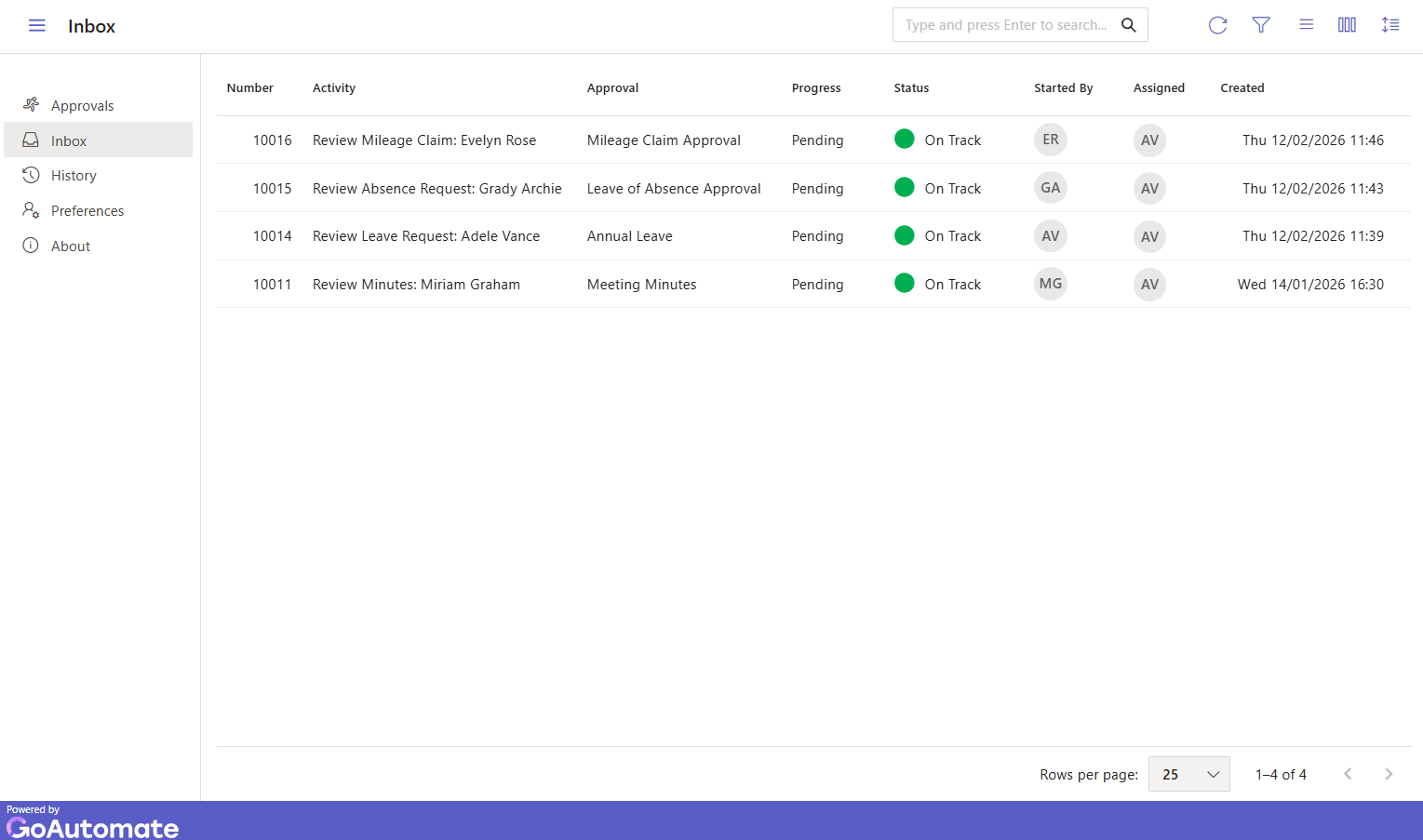Open Review Absence Request: Grady Archie
This screenshot has width=1423, height=840.
pyautogui.click(x=436, y=189)
